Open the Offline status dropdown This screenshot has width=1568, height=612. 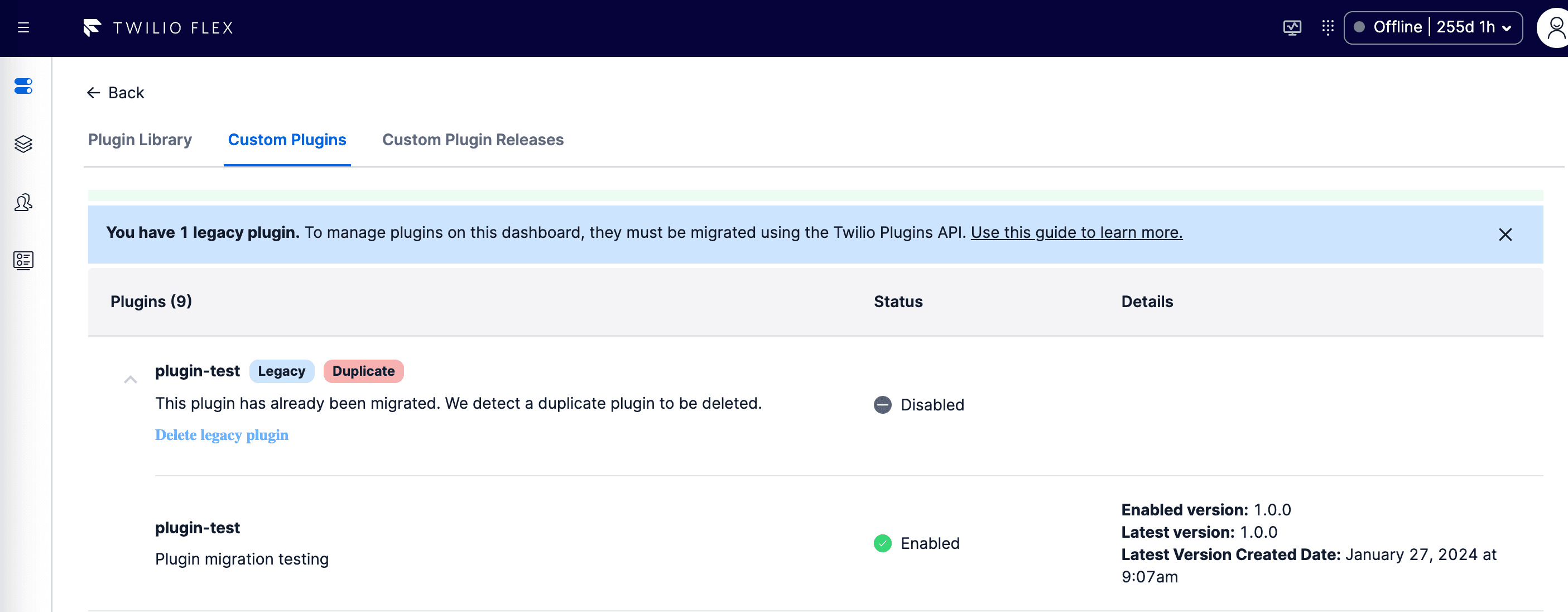point(1433,27)
